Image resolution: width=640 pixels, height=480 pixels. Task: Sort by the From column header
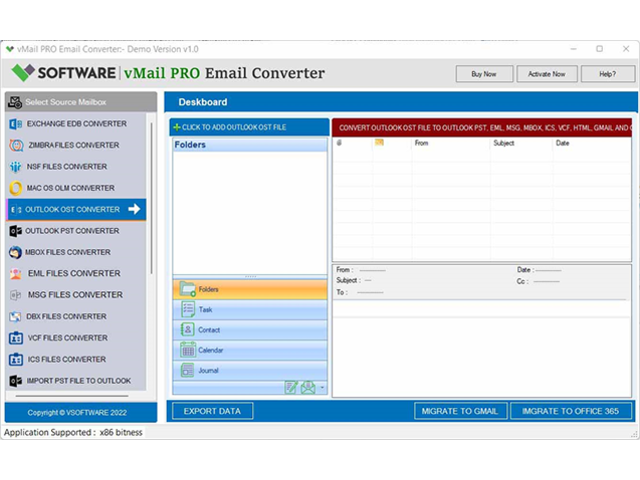click(x=422, y=143)
